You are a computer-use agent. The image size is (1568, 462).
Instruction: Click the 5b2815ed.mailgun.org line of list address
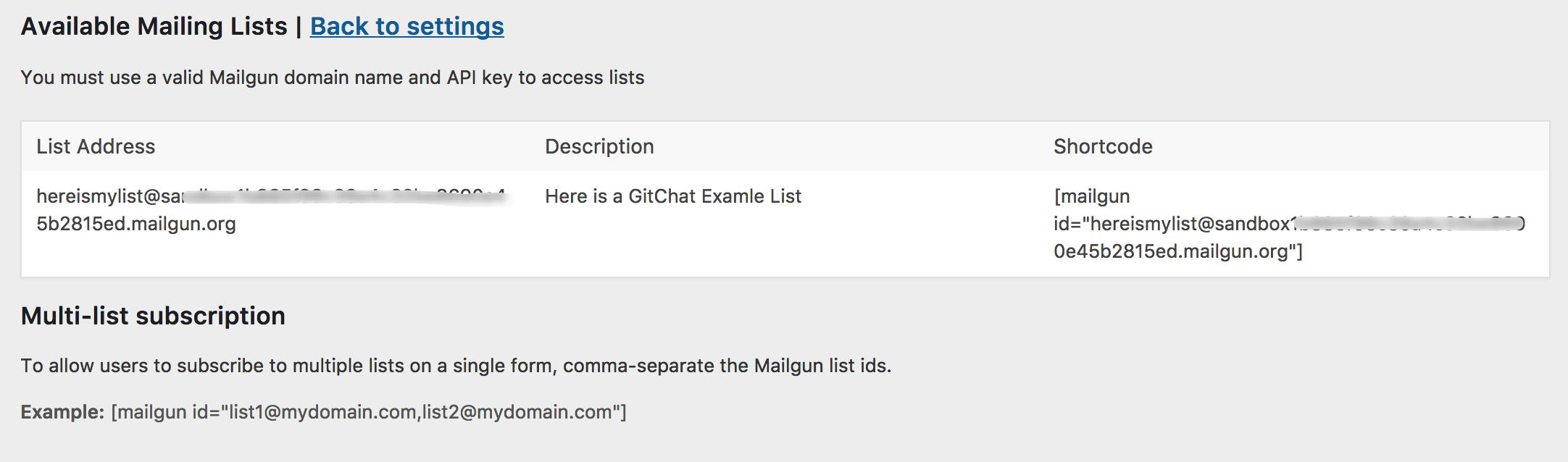pos(136,224)
